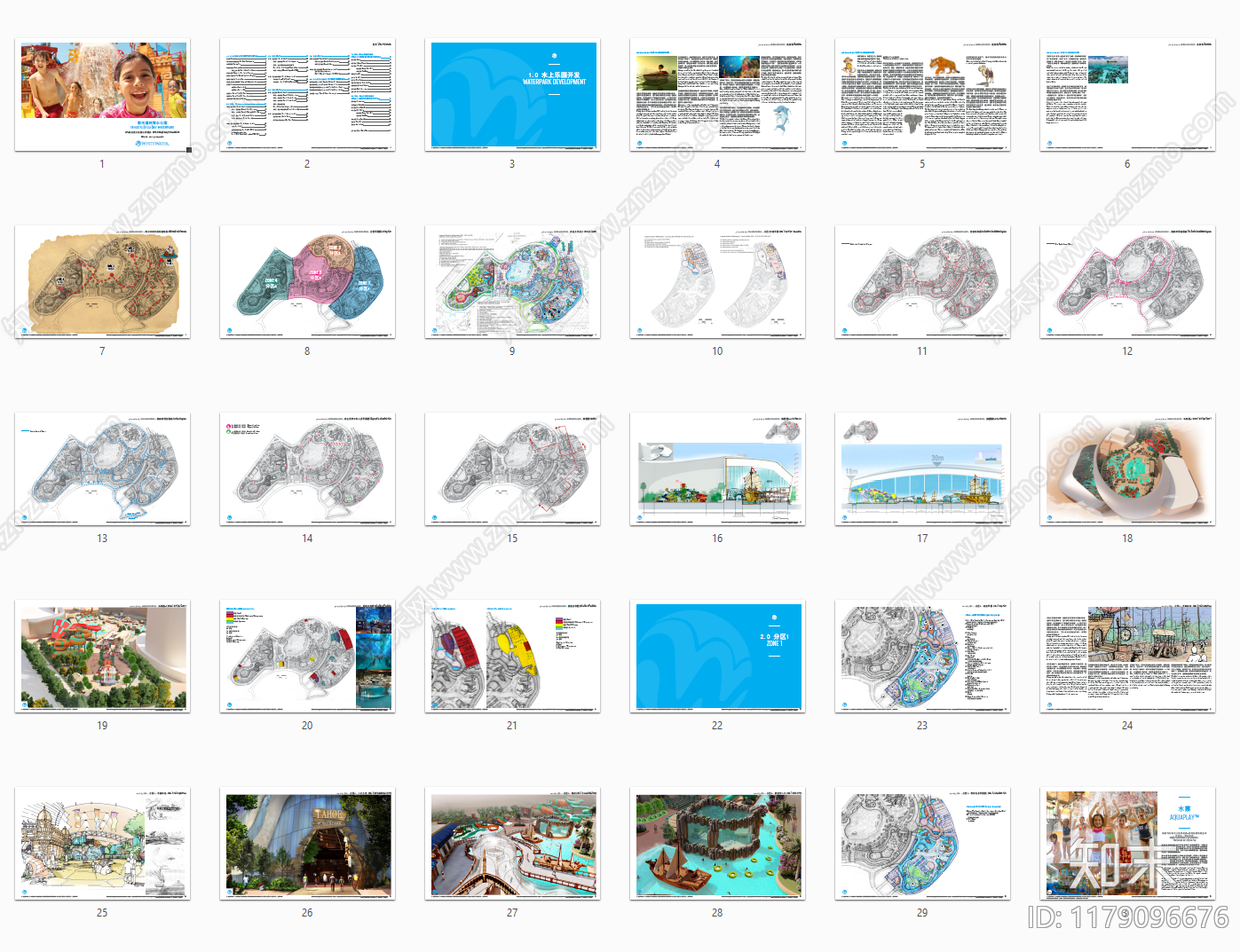1240x952 pixels.
Task: Open page 9 detailed colorful master plan
Action: coord(512,282)
